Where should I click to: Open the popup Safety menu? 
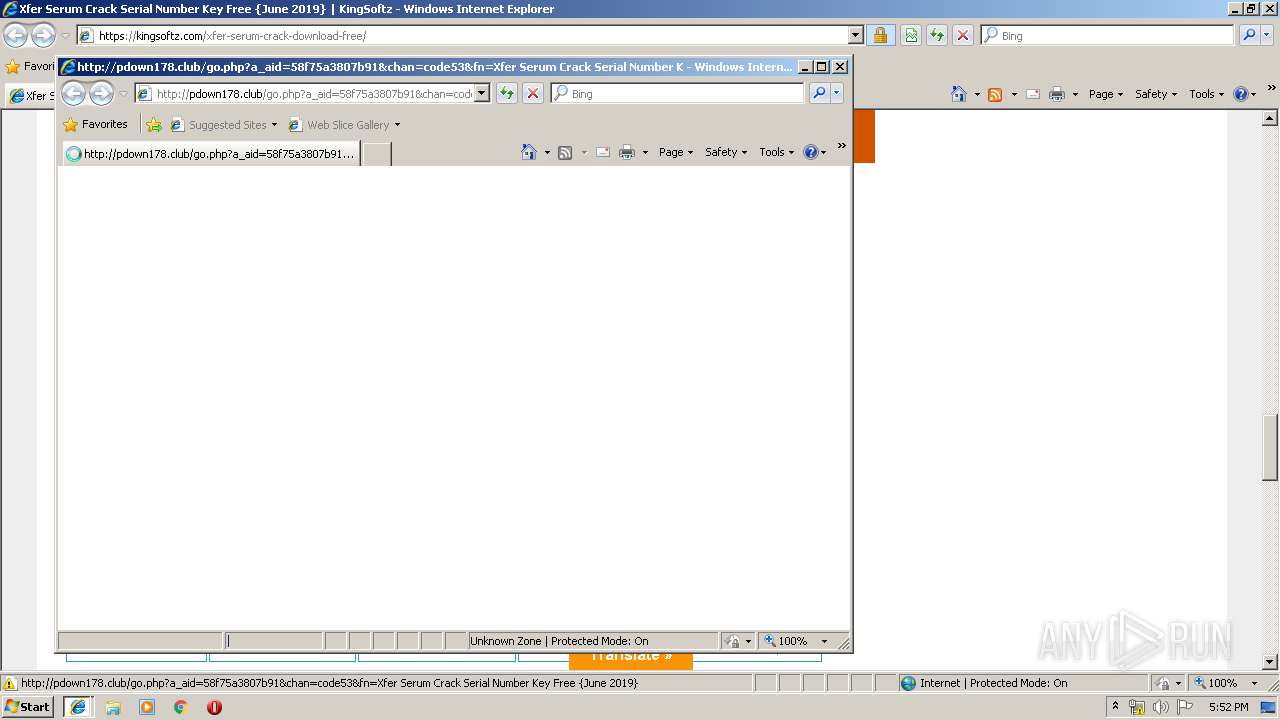(x=726, y=152)
